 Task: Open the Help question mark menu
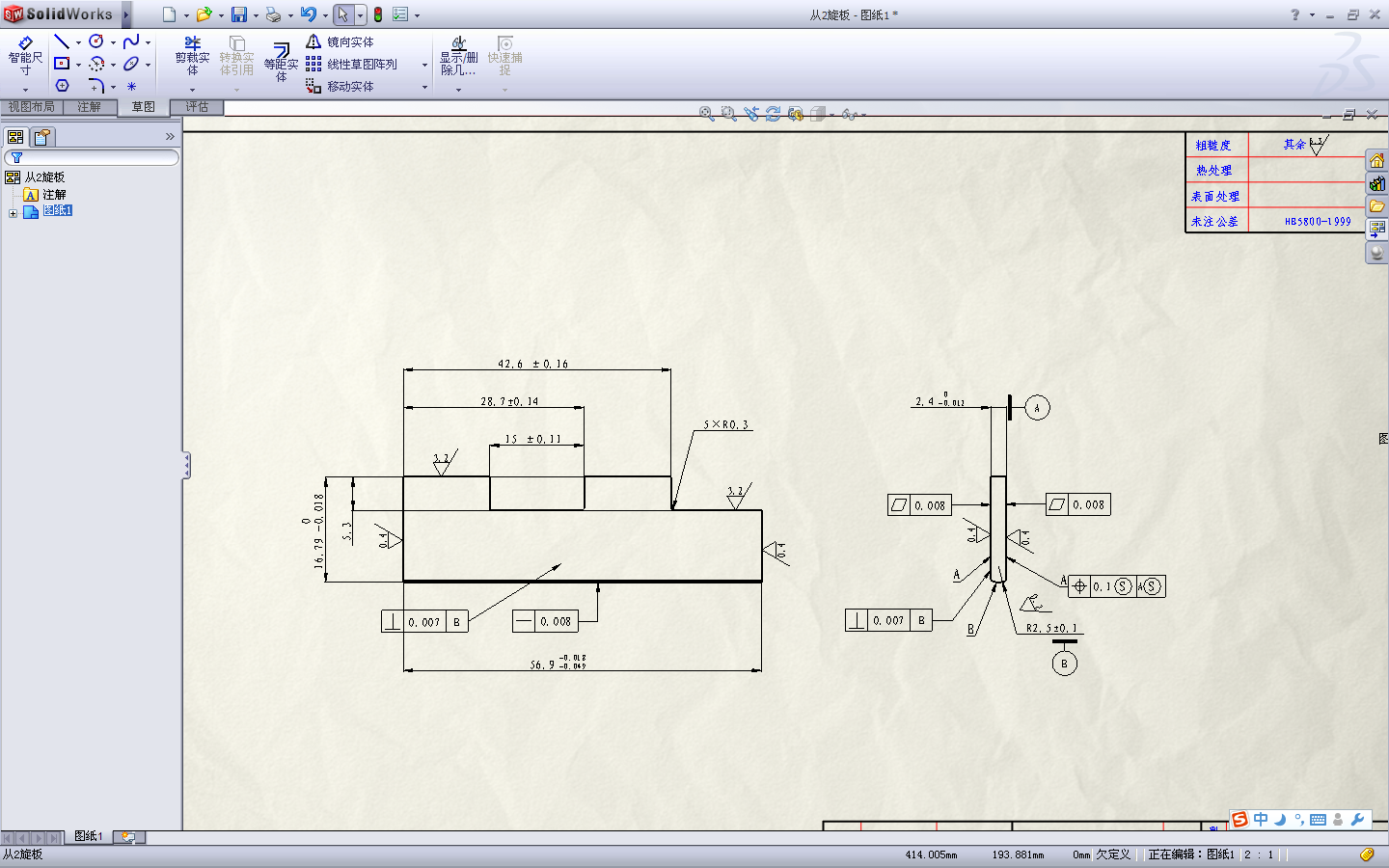pyautogui.click(x=1295, y=14)
